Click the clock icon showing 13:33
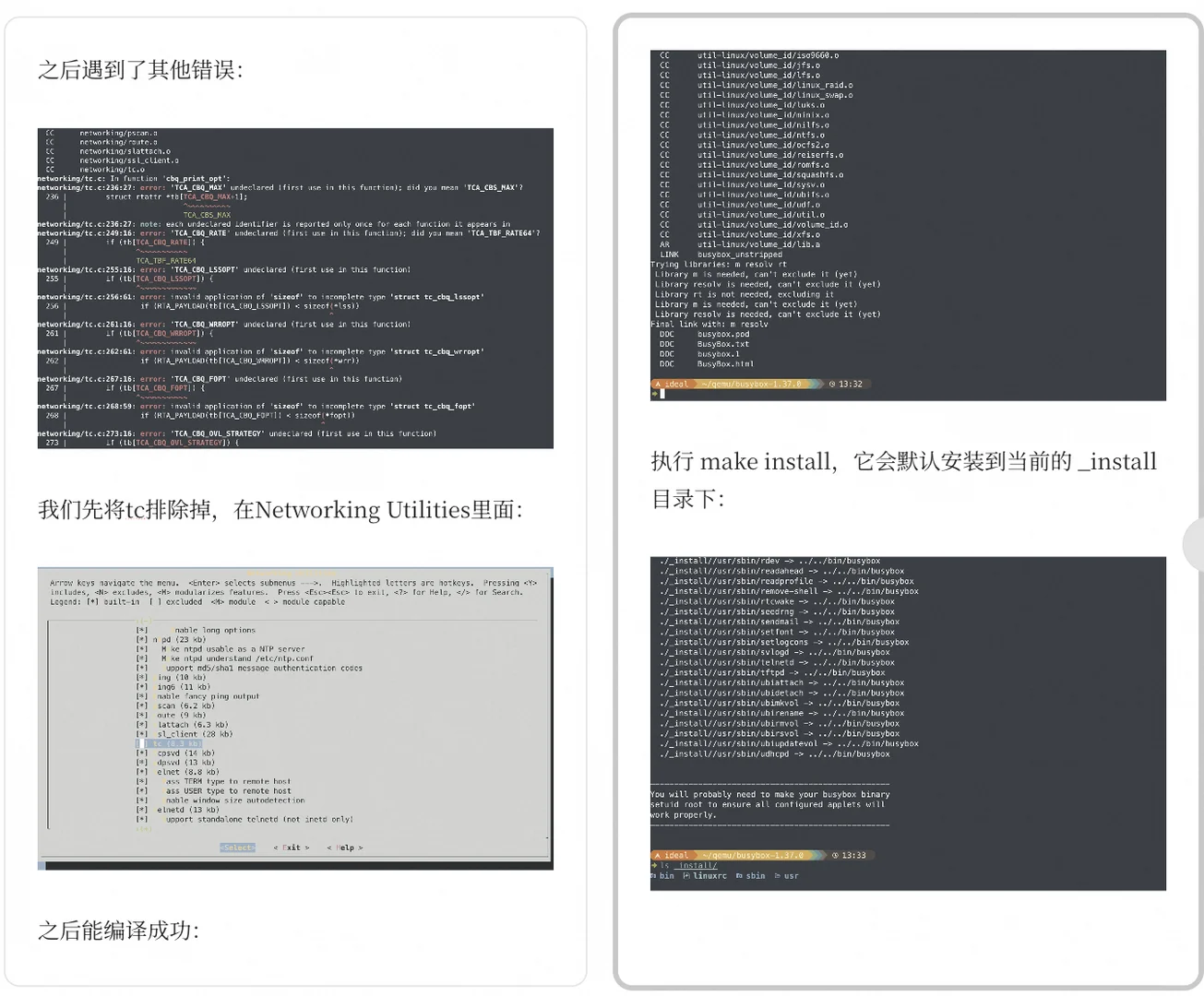This screenshot has width=1204, height=996. (835, 855)
